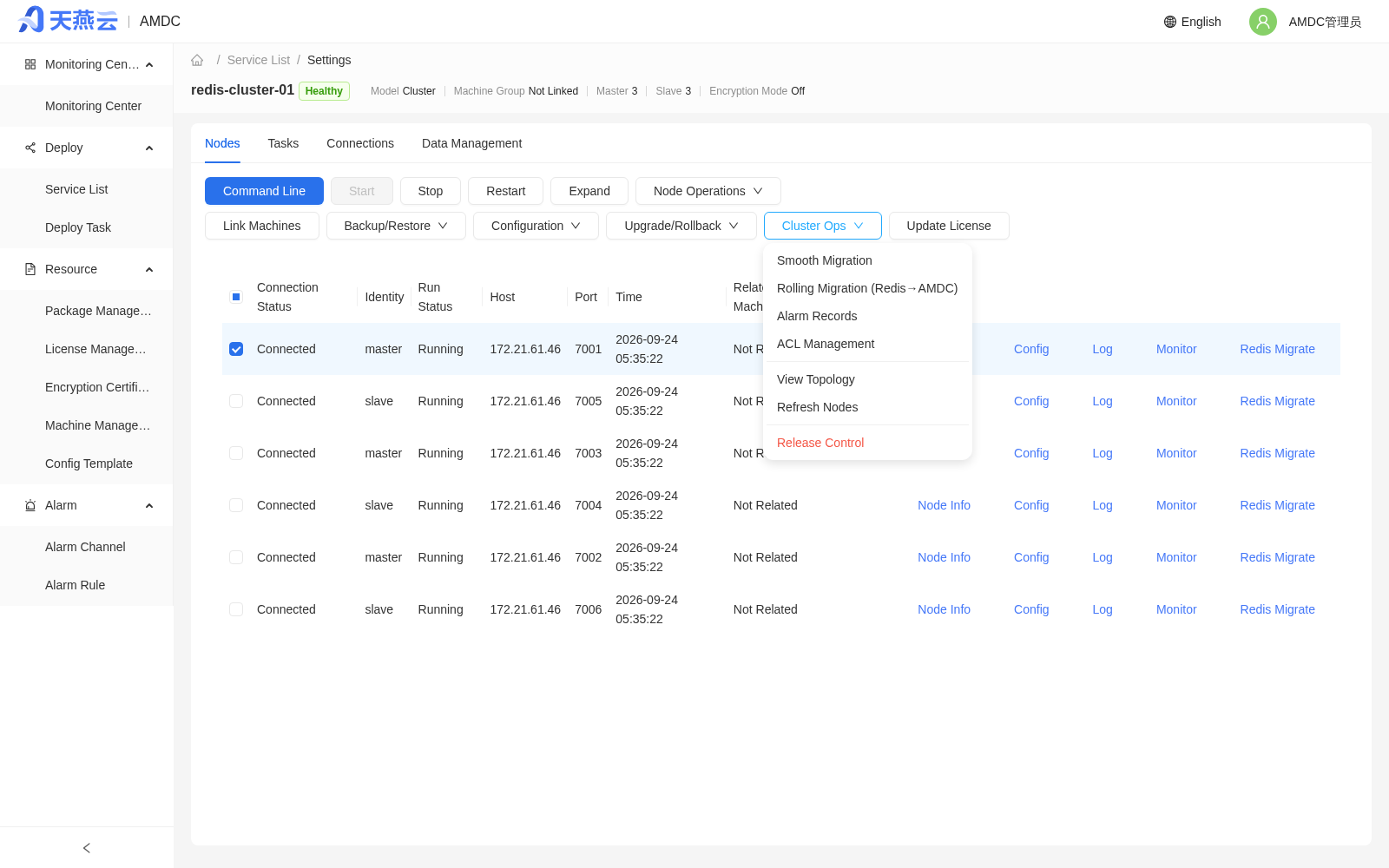Image resolution: width=1389 pixels, height=868 pixels.
Task: Open the green user avatar icon
Action: pos(1262,22)
